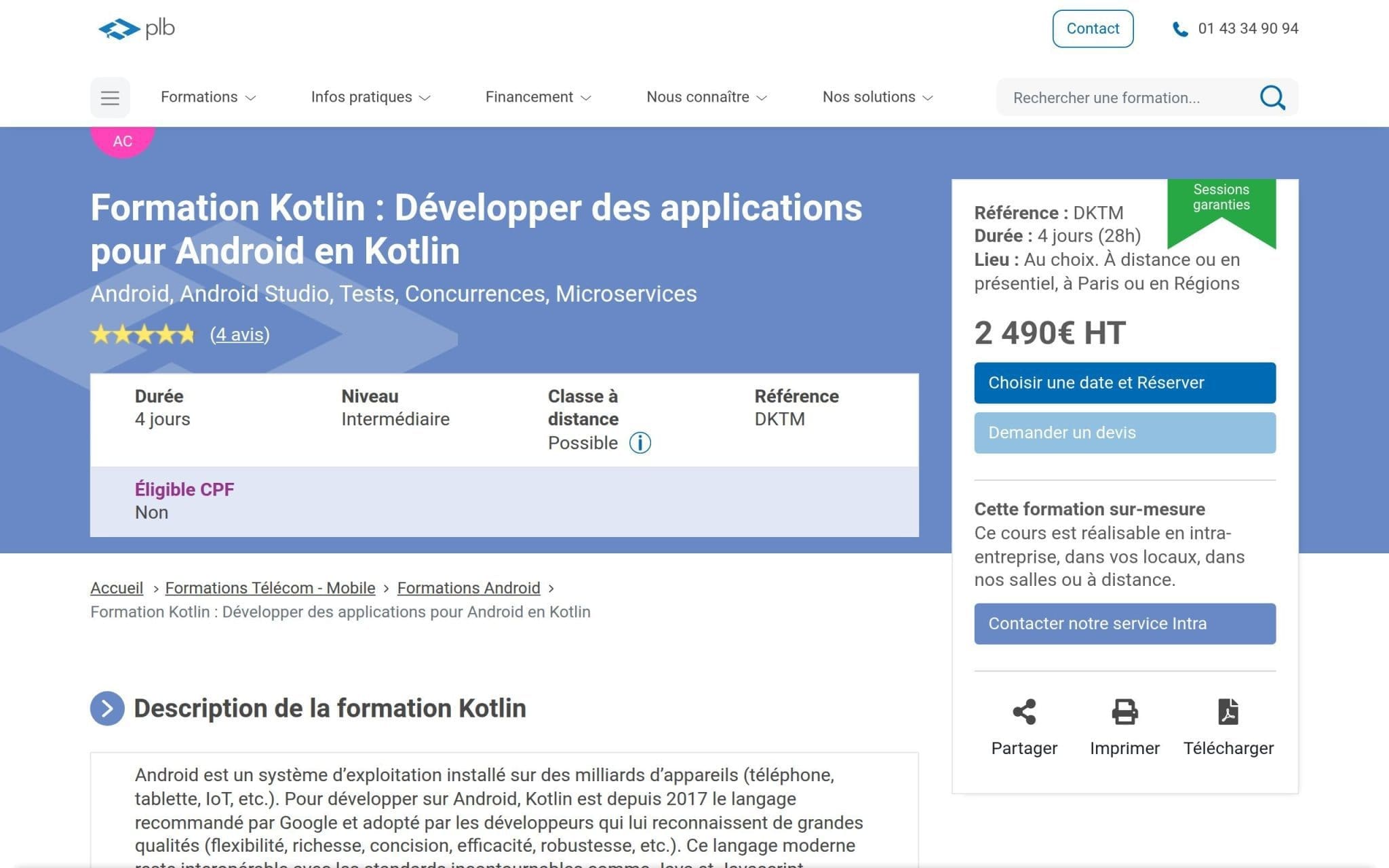Expand the Formations menu
Screen dimensions: 1389x868
pyautogui.click(x=208, y=97)
